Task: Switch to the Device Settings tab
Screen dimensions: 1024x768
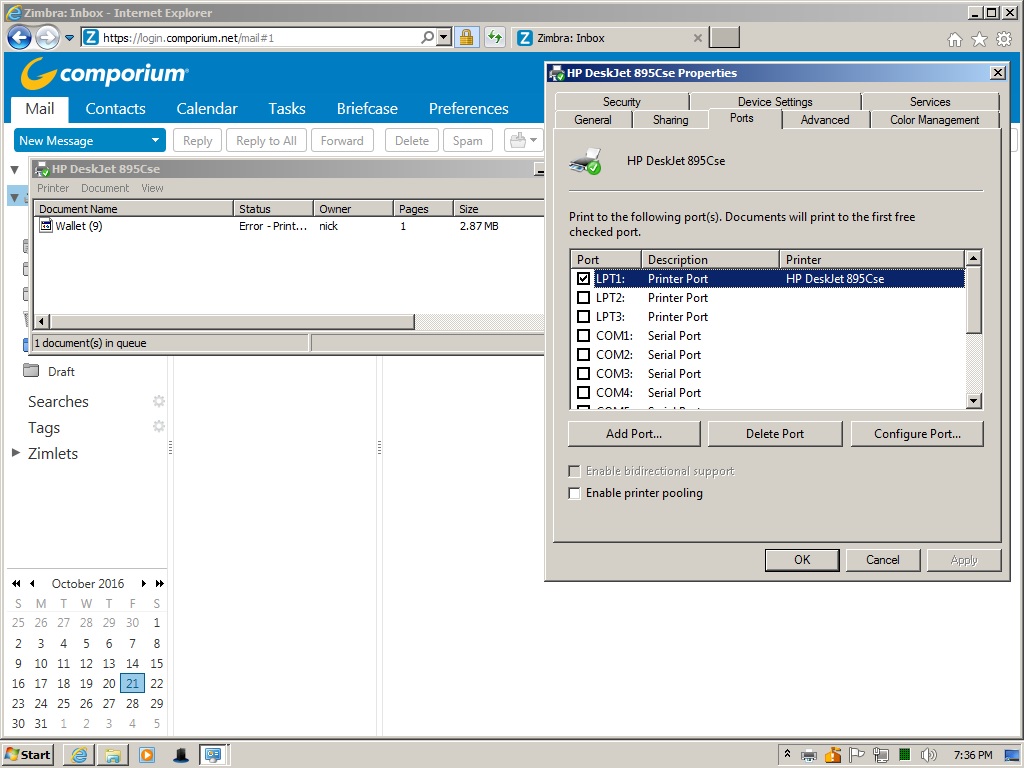Action: 775,101
